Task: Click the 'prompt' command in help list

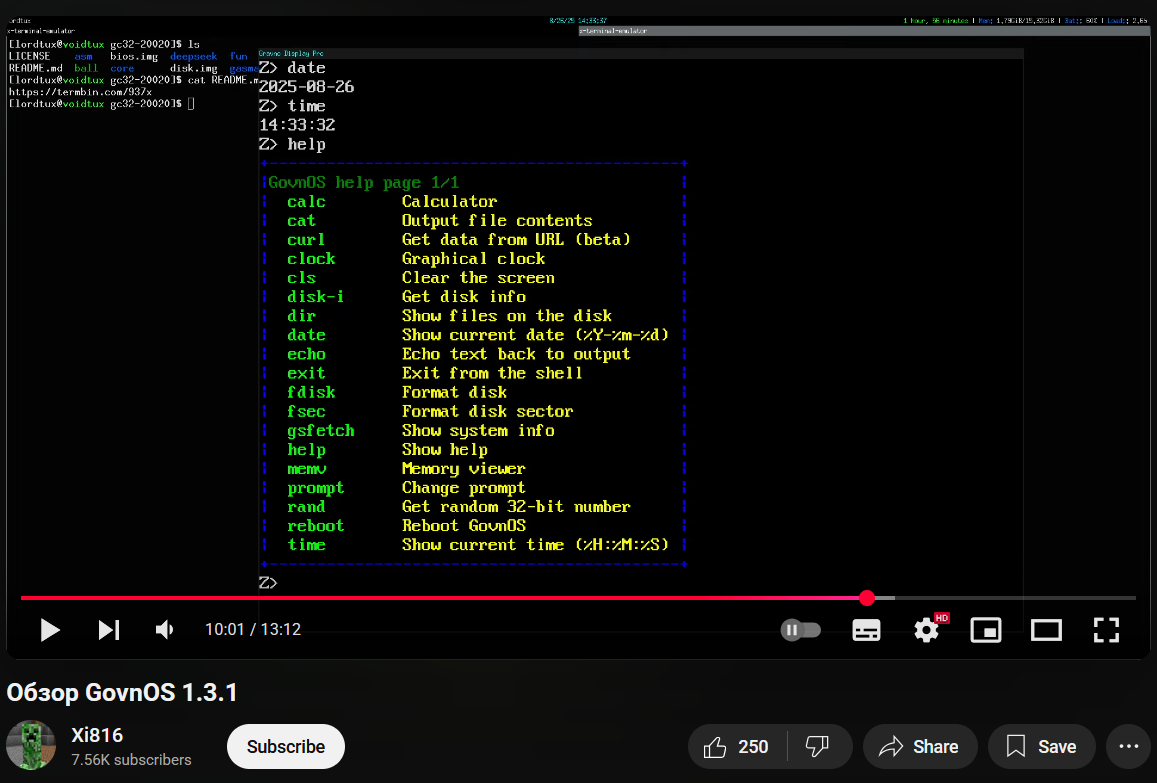Action: [316, 489]
